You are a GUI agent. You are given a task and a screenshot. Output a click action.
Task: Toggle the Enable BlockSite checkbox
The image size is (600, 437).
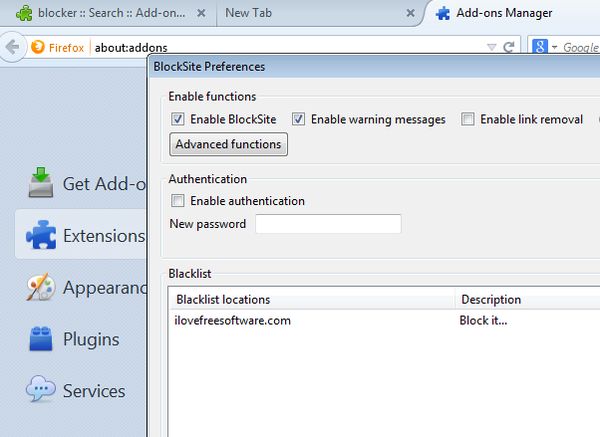(178, 119)
